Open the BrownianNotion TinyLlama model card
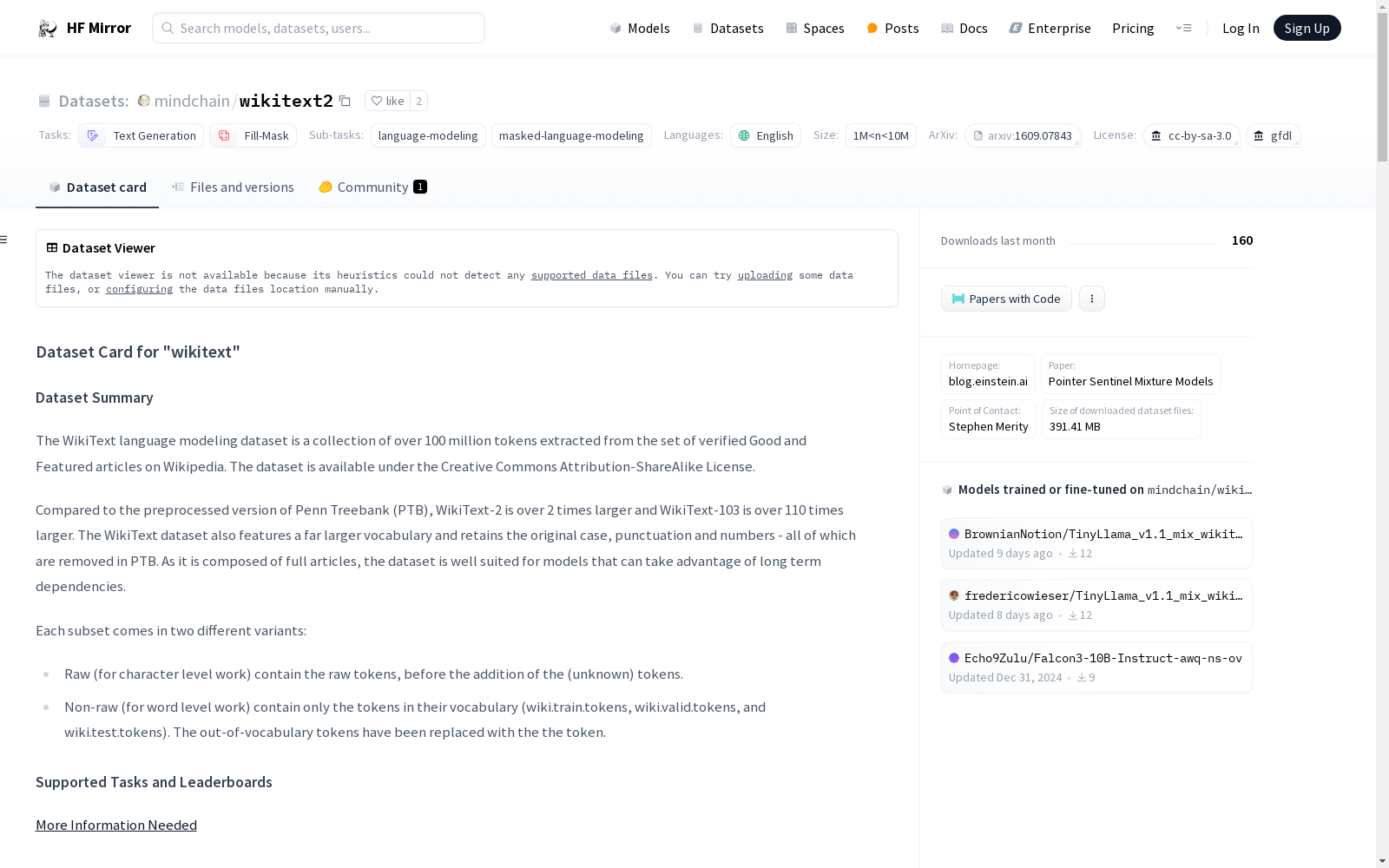Screen dimensions: 1389x868 [1096, 543]
